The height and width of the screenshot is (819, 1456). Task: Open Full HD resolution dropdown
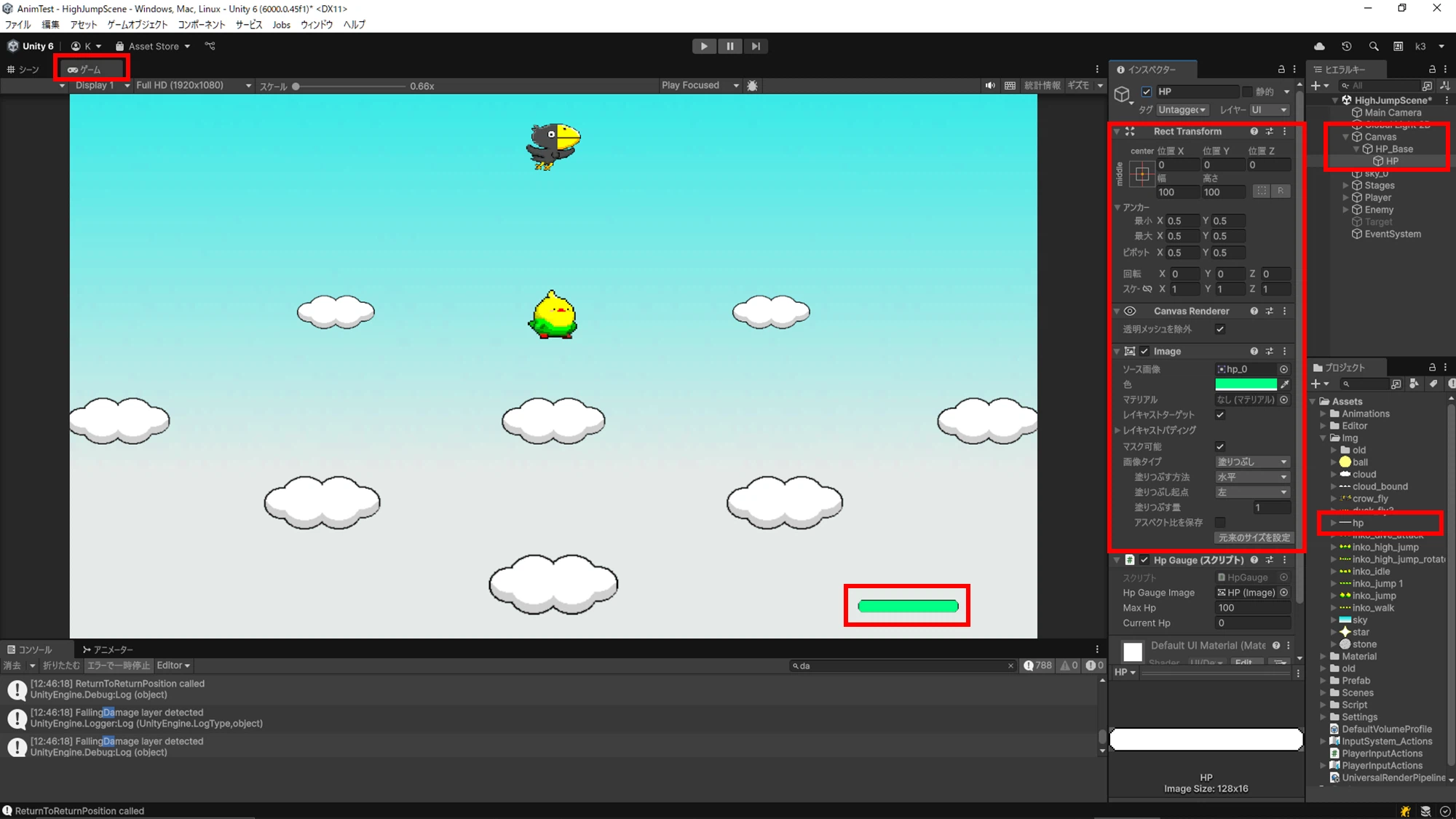click(193, 85)
